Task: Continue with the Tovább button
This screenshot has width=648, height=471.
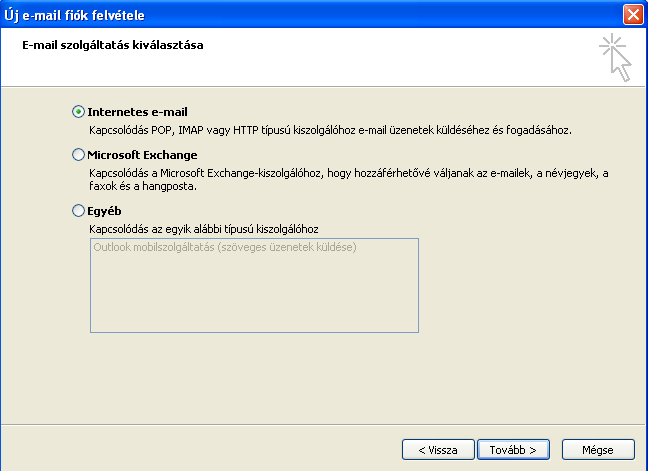Action: tap(513, 450)
